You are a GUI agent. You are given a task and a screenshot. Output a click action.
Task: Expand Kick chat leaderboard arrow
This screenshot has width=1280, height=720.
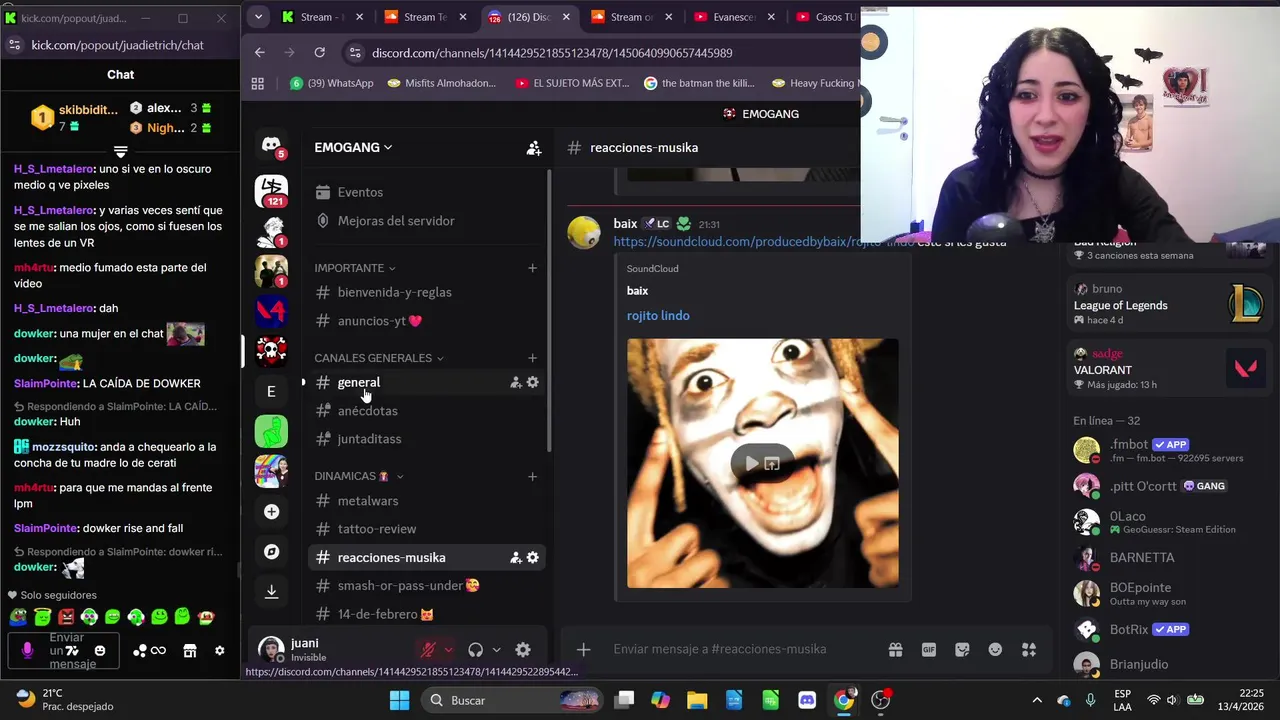pyautogui.click(x=120, y=152)
